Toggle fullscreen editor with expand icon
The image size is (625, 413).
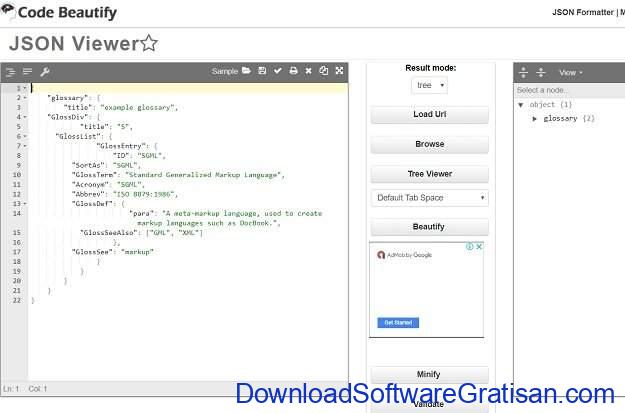click(x=339, y=71)
